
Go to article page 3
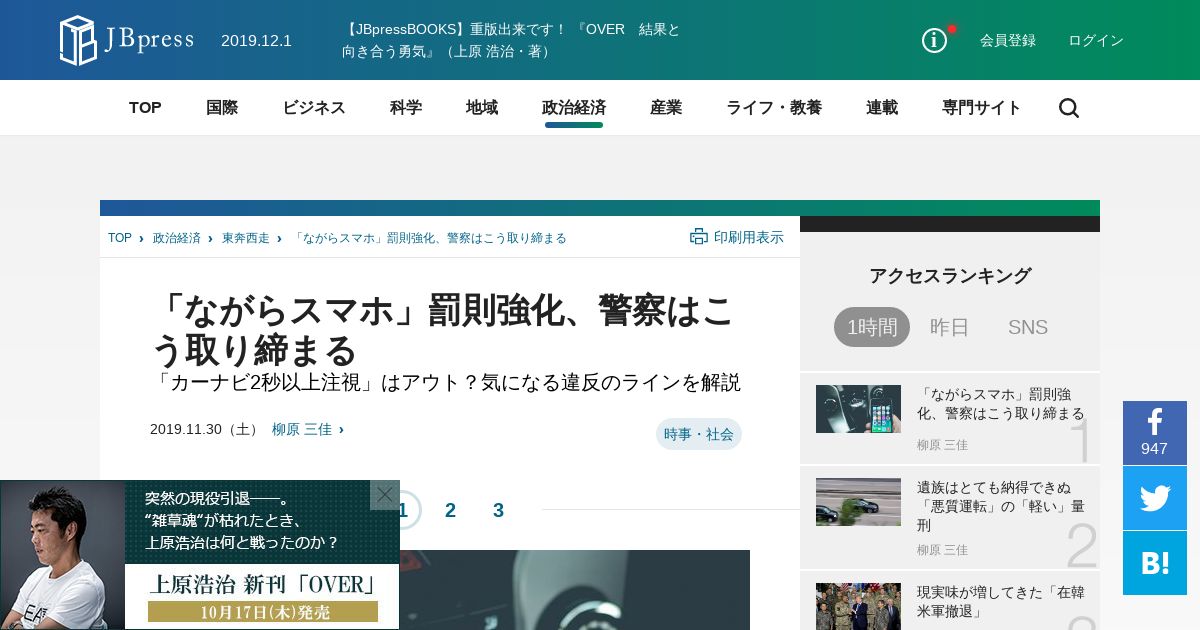pyautogui.click(x=498, y=510)
